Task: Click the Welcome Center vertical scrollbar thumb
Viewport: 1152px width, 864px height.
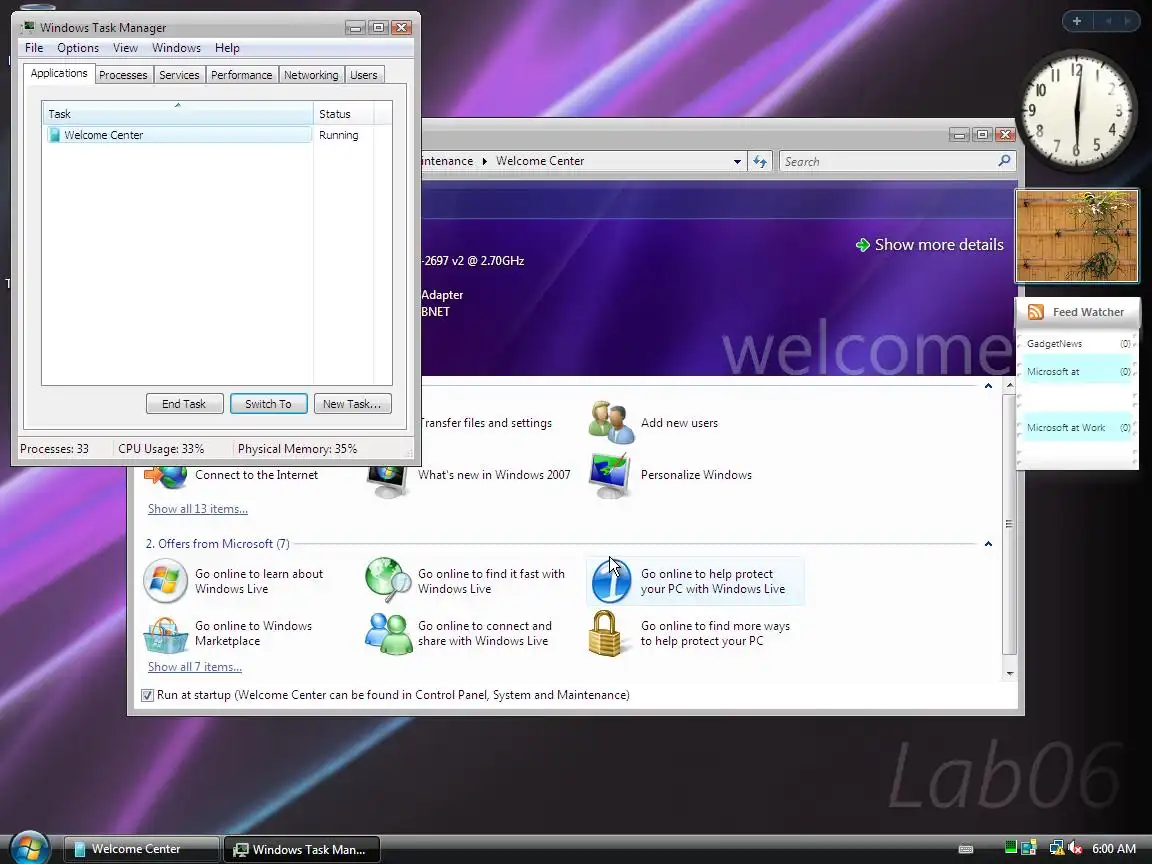Action: tap(1009, 523)
